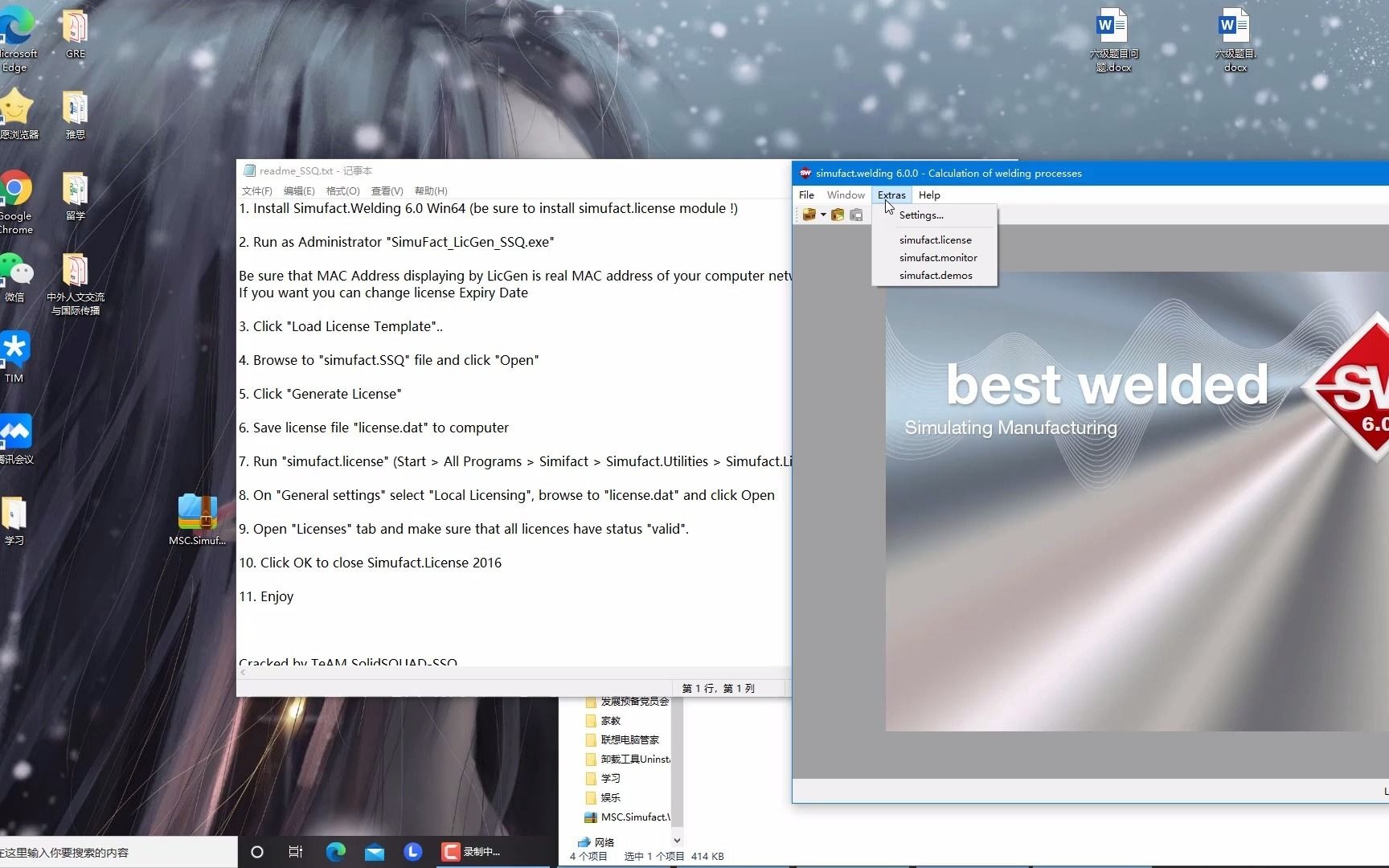Open the Window menu in simufact.welding
The image size is (1389, 868).
pos(846,194)
